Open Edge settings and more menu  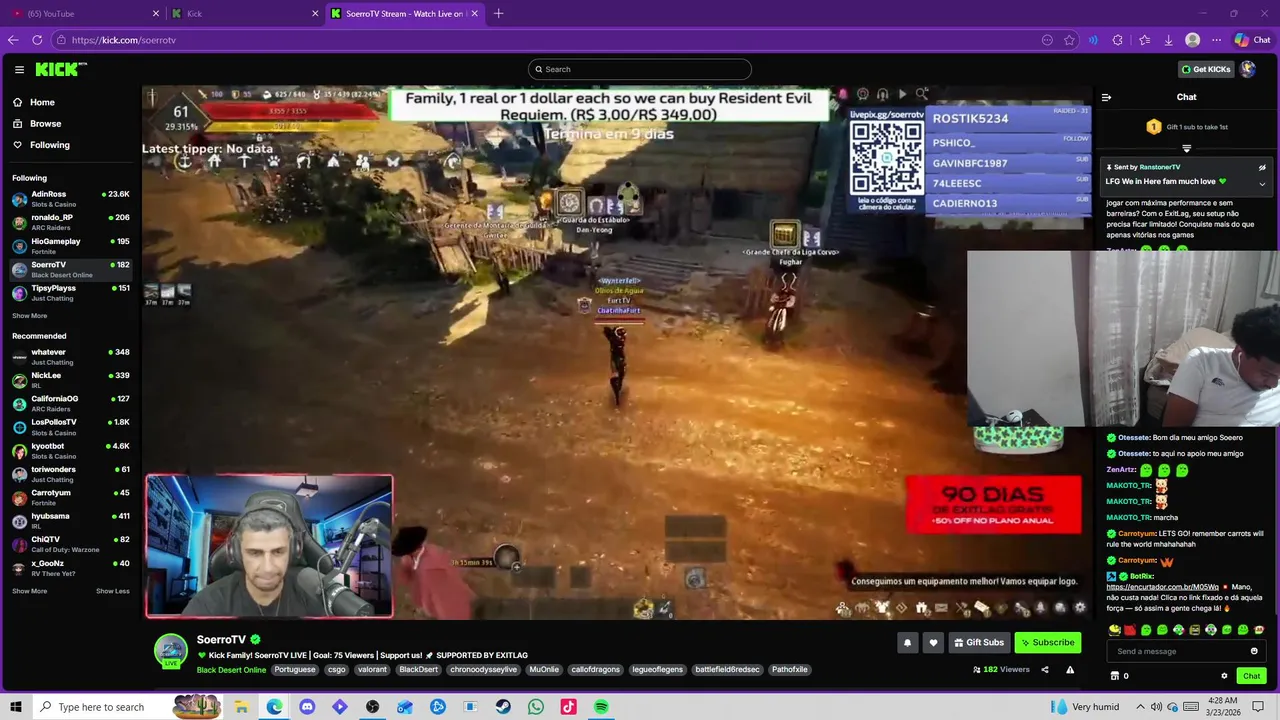pyautogui.click(x=1216, y=40)
